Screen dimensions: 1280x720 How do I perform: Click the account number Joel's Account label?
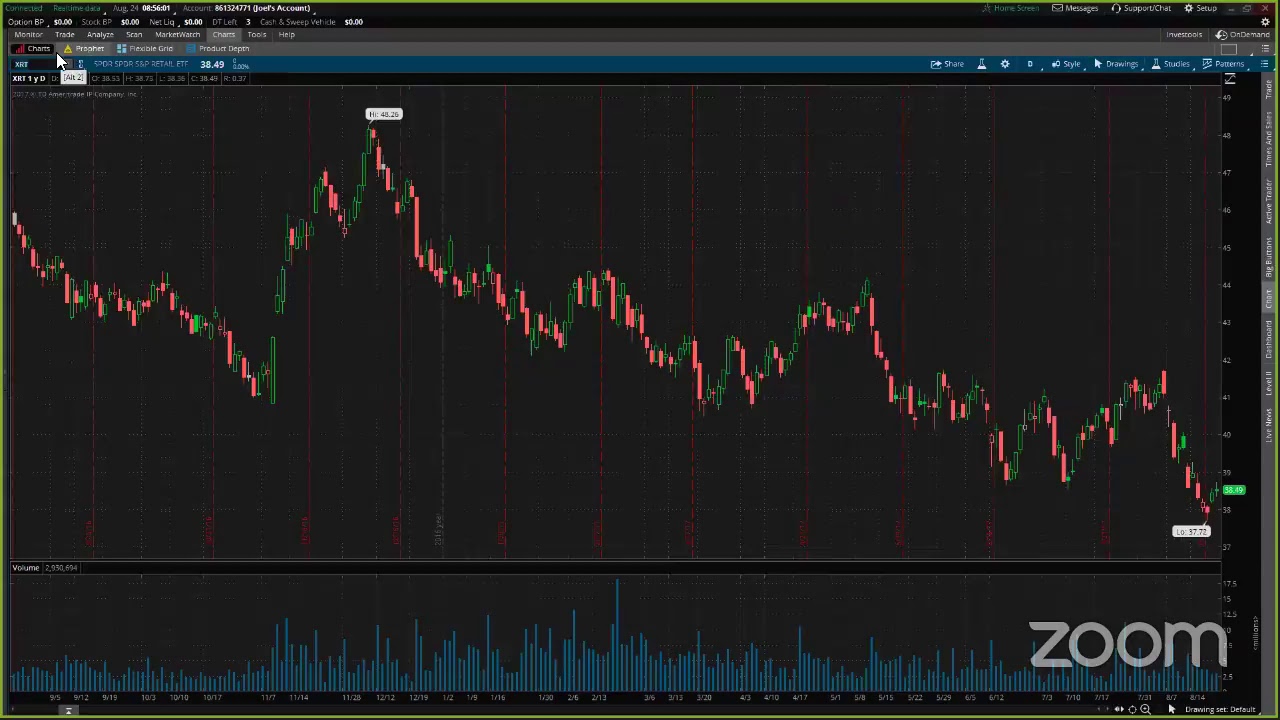247,8
